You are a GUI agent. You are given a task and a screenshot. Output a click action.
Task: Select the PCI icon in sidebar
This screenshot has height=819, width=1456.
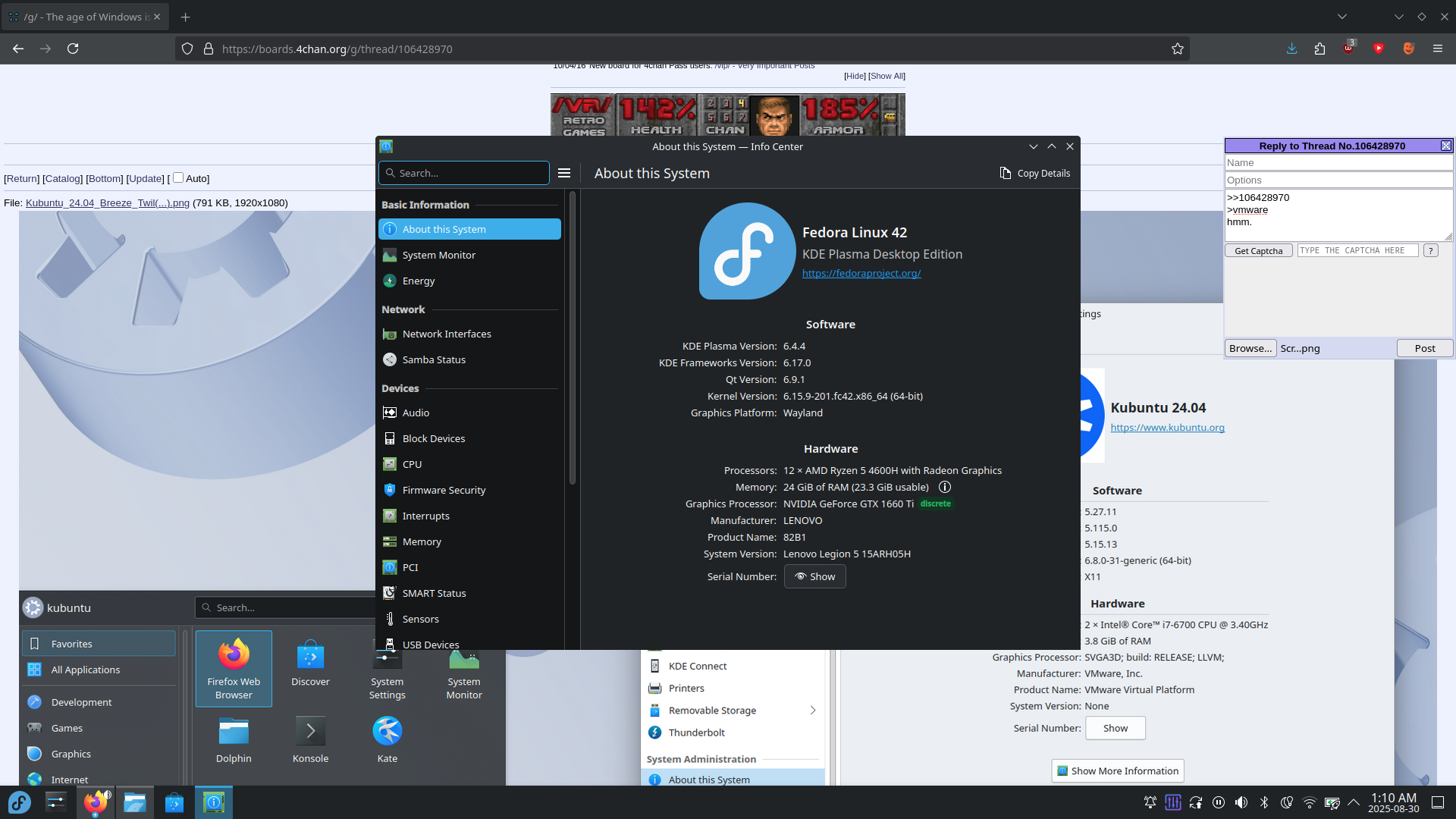pyautogui.click(x=389, y=567)
